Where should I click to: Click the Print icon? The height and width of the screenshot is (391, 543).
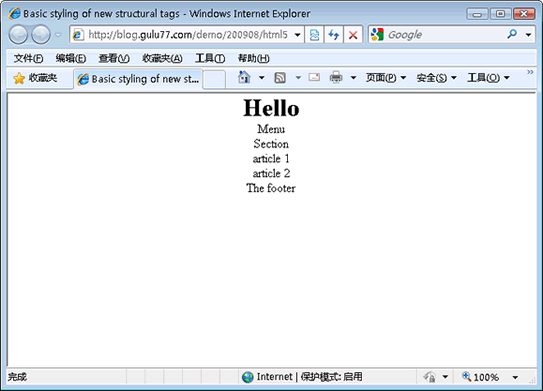pos(336,77)
